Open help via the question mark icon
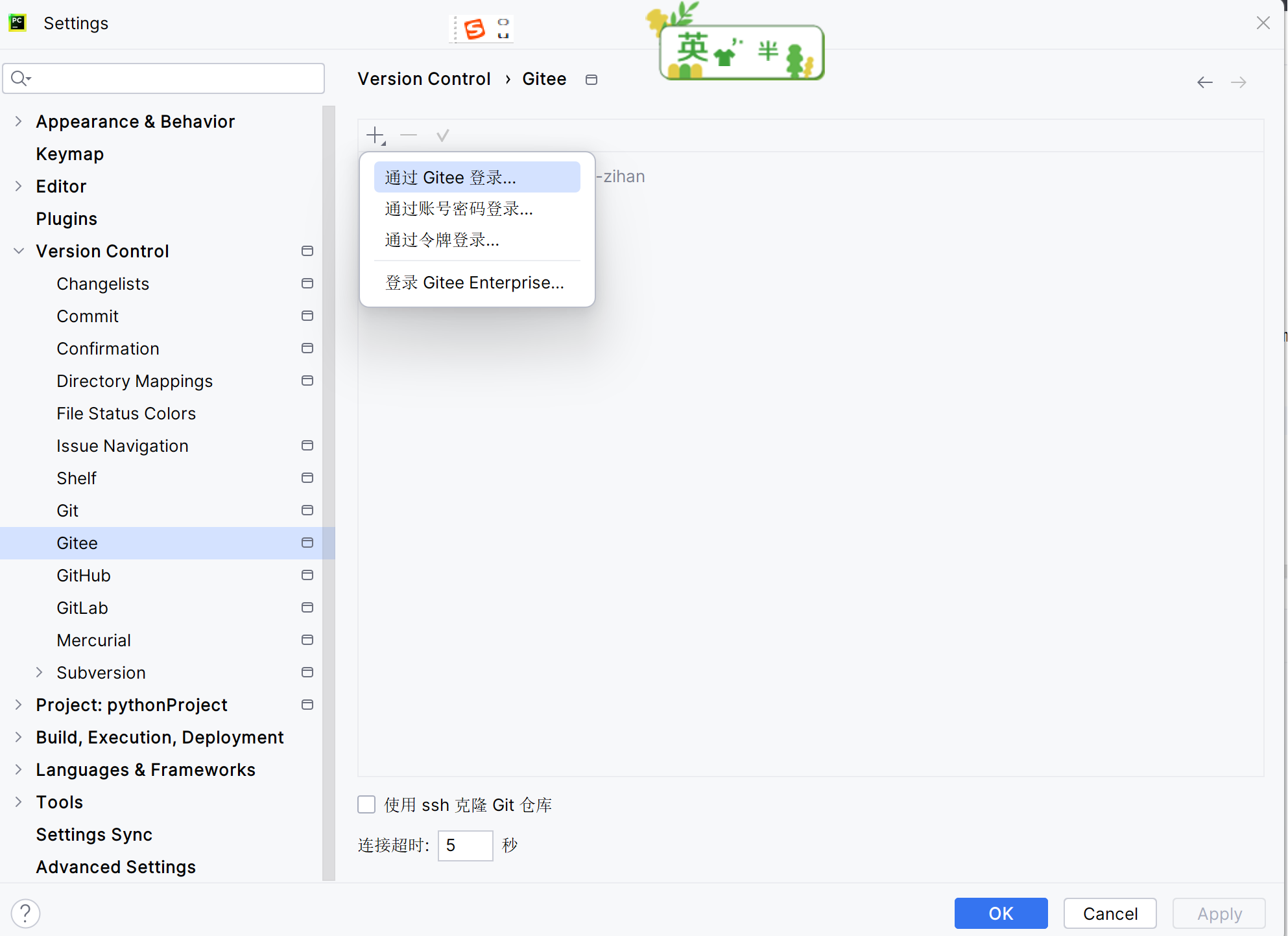The image size is (1288, 936). pos(26,913)
